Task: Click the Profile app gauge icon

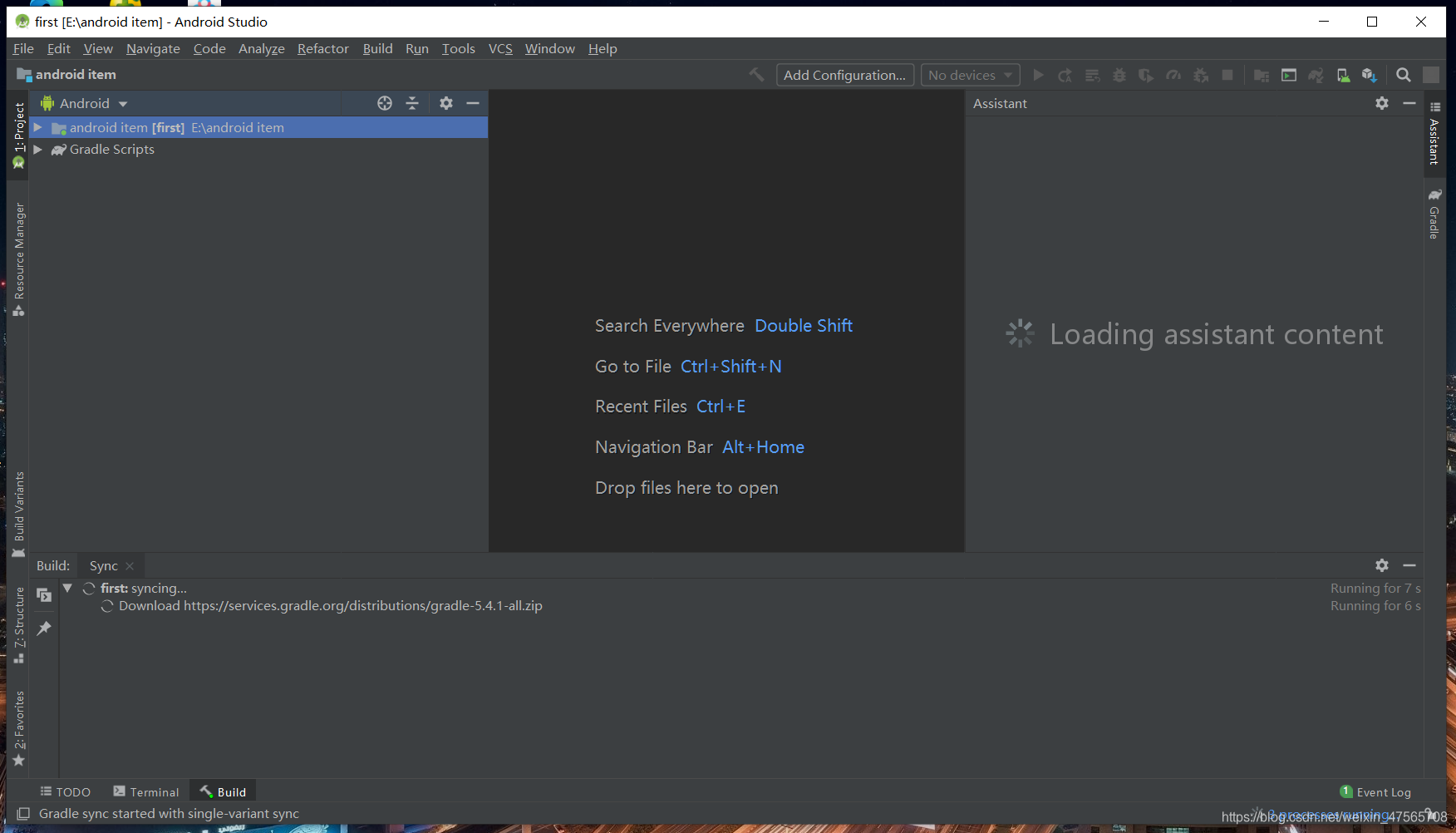Action: coord(1173,75)
